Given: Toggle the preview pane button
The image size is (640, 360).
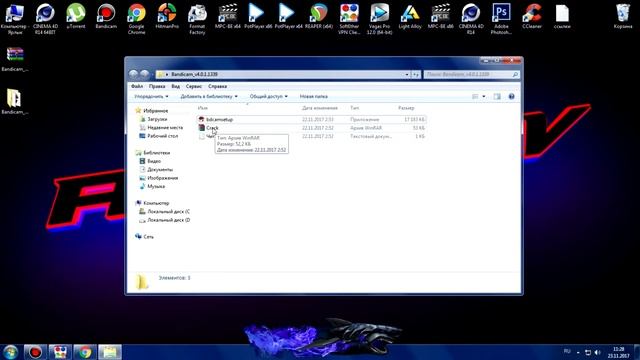Looking at the screenshot, I should pos(497,96).
